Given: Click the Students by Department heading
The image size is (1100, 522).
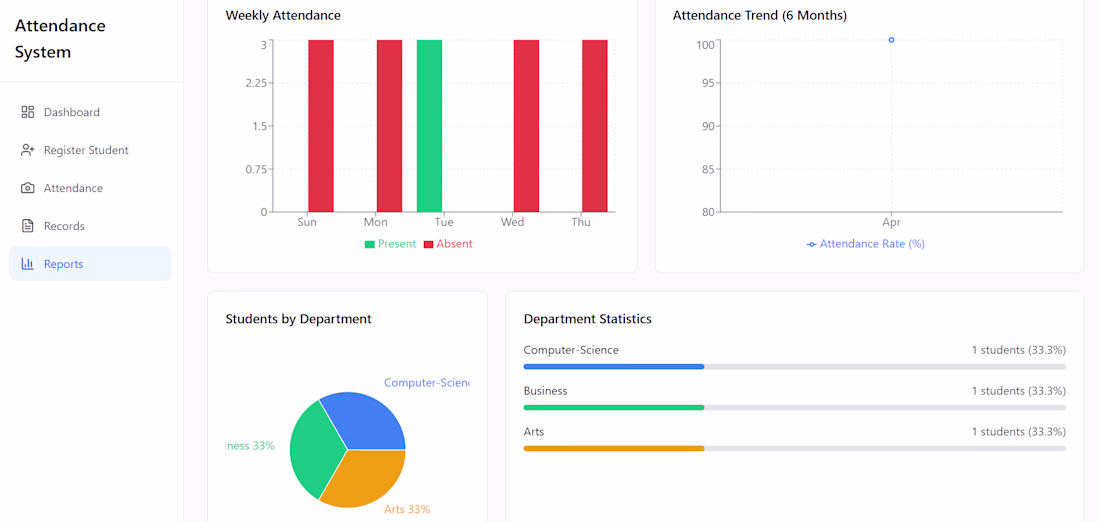Looking at the screenshot, I should (x=298, y=319).
